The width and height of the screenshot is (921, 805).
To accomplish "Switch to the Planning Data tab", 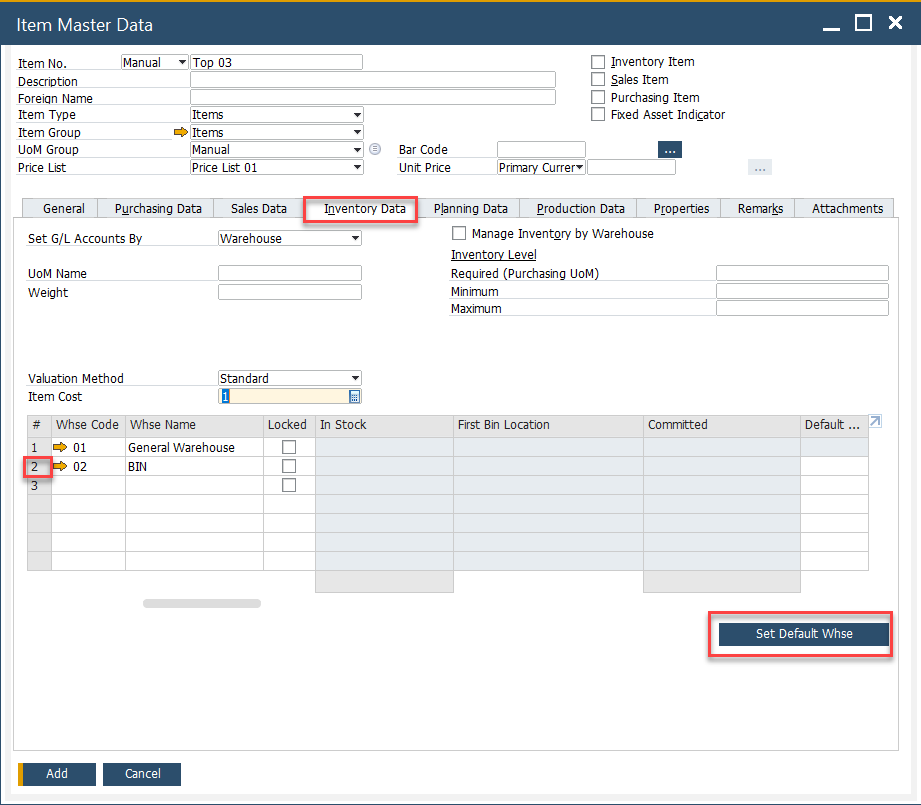I will click(470, 209).
